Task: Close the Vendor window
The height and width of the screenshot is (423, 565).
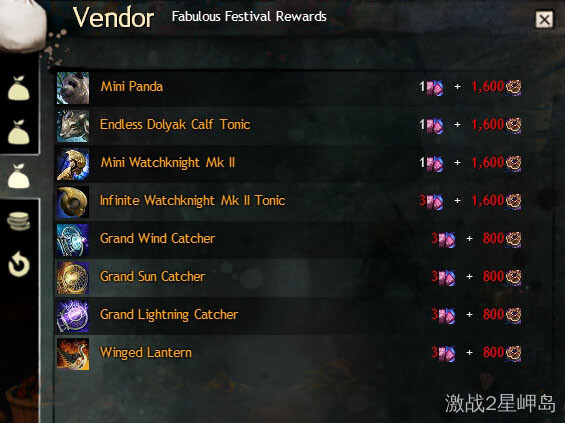Action: [x=544, y=19]
